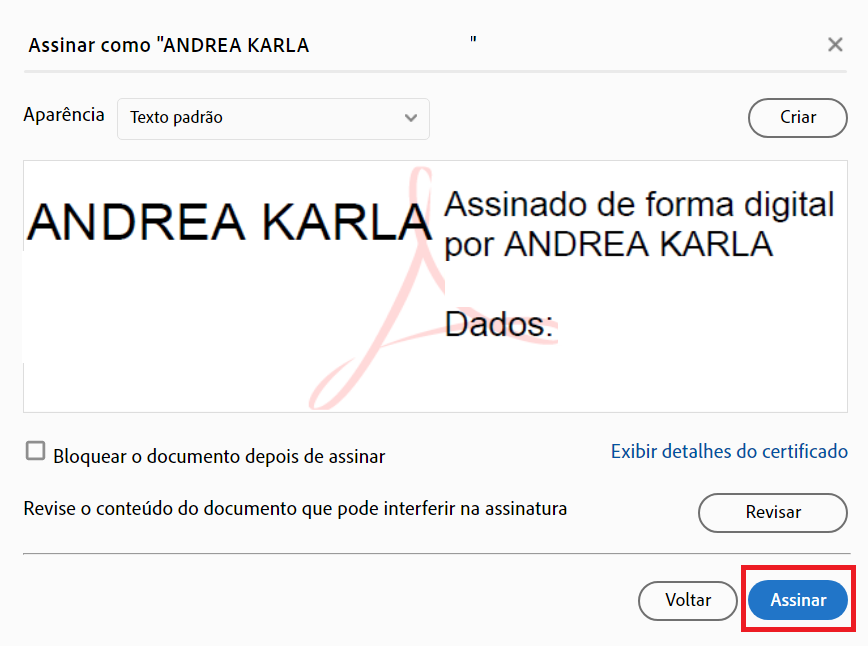This screenshot has width=868, height=646.
Task: Close the signing dialog with the X icon
Action: pos(835,44)
